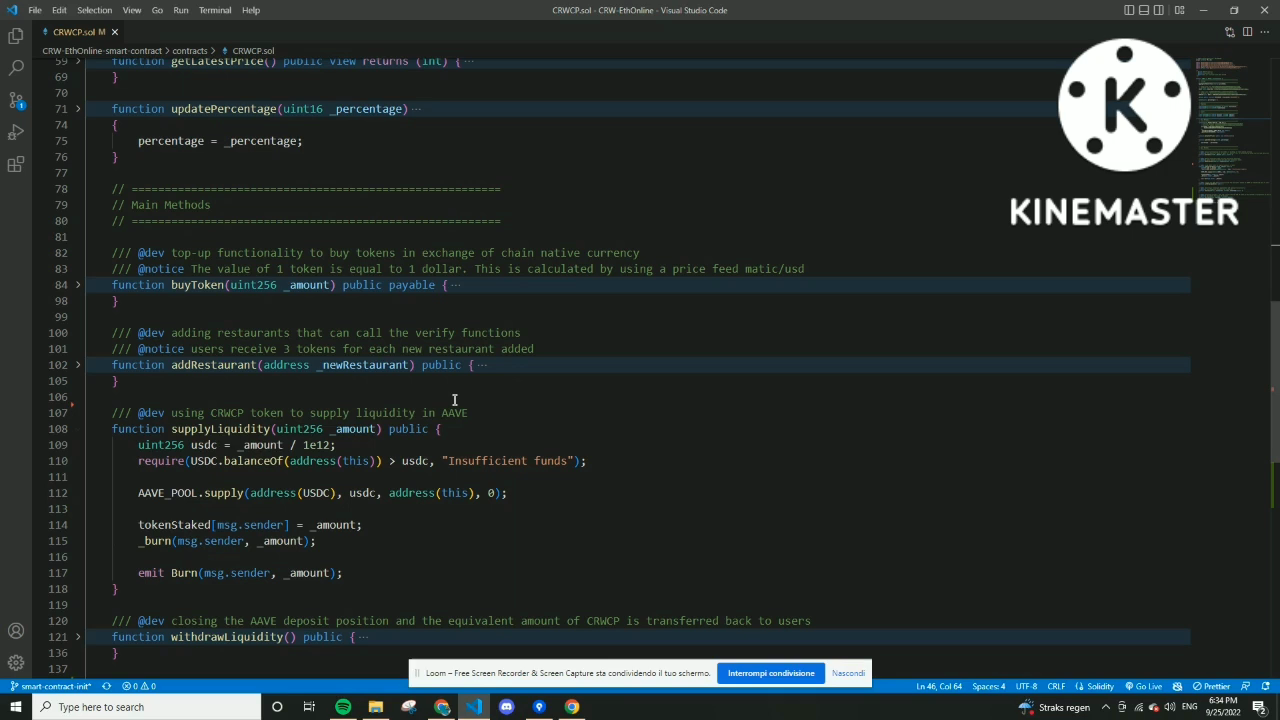Click the UTF-8 encoding selector
Image resolution: width=1280 pixels, height=720 pixels.
(x=1026, y=686)
